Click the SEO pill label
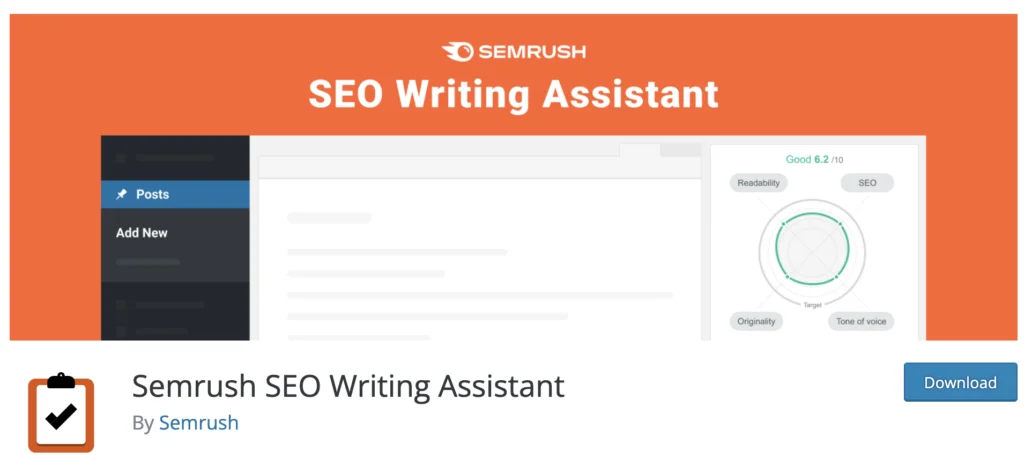This screenshot has width=1024, height=473. [867, 183]
